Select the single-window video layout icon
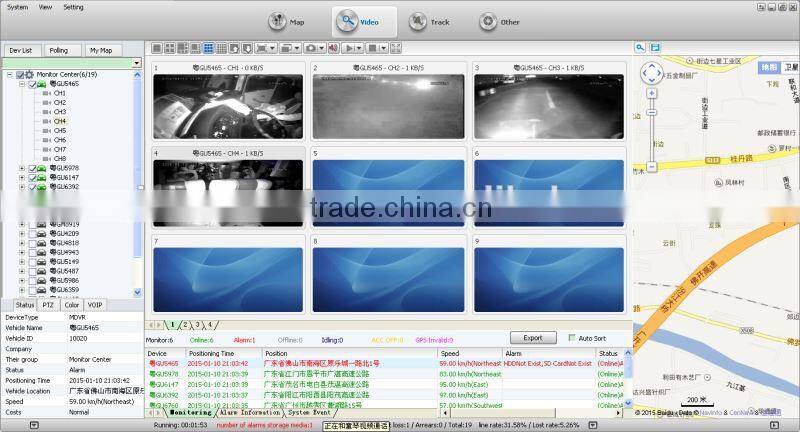This screenshot has width=800, height=432. coord(157,48)
